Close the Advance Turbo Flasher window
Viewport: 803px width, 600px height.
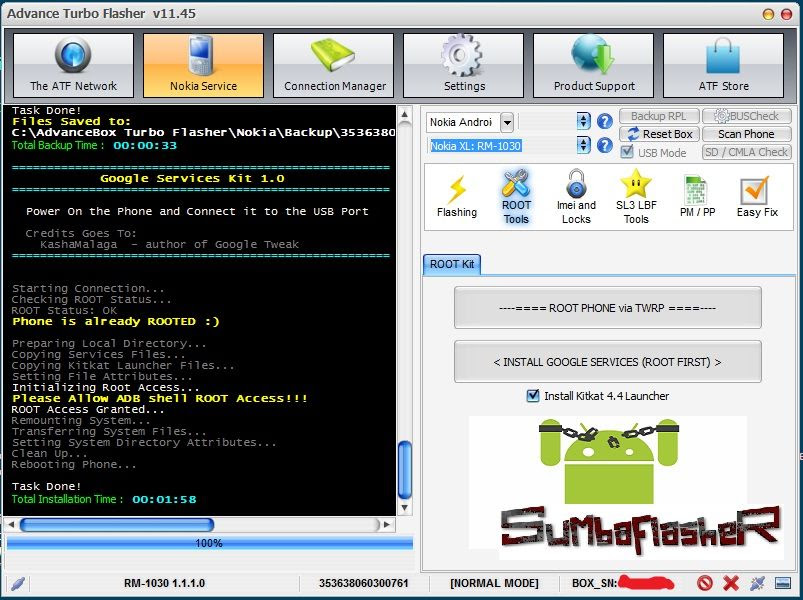(786, 14)
